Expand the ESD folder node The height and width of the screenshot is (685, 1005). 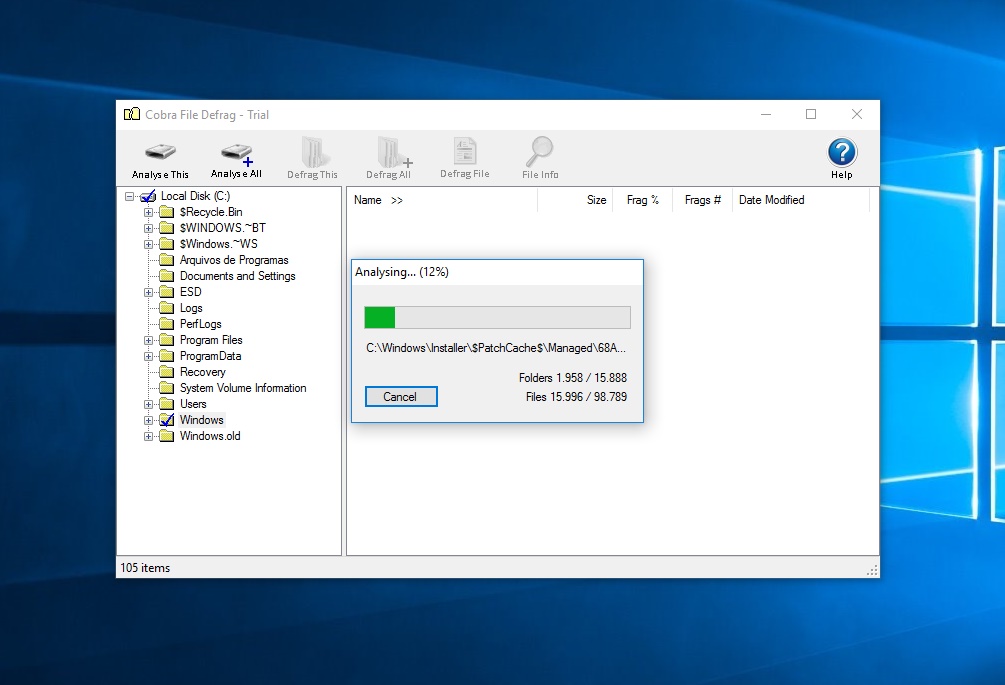click(149, 292)
